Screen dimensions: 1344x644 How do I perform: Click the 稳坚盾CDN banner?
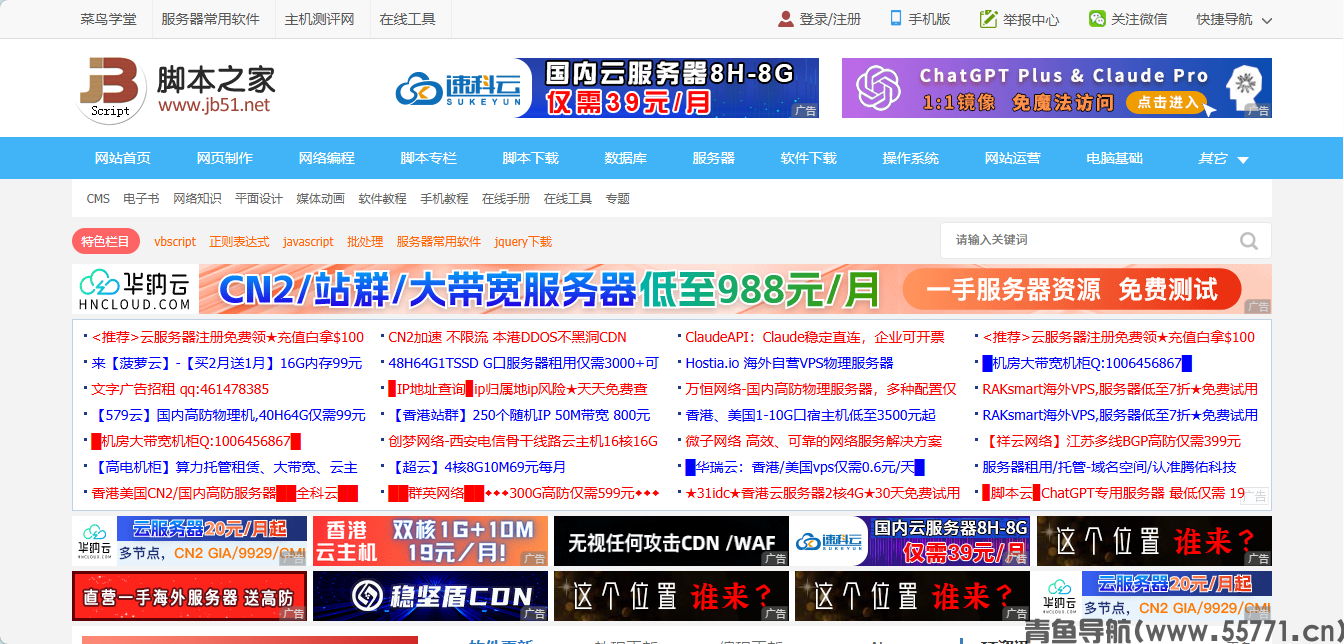tap(430, 596)
